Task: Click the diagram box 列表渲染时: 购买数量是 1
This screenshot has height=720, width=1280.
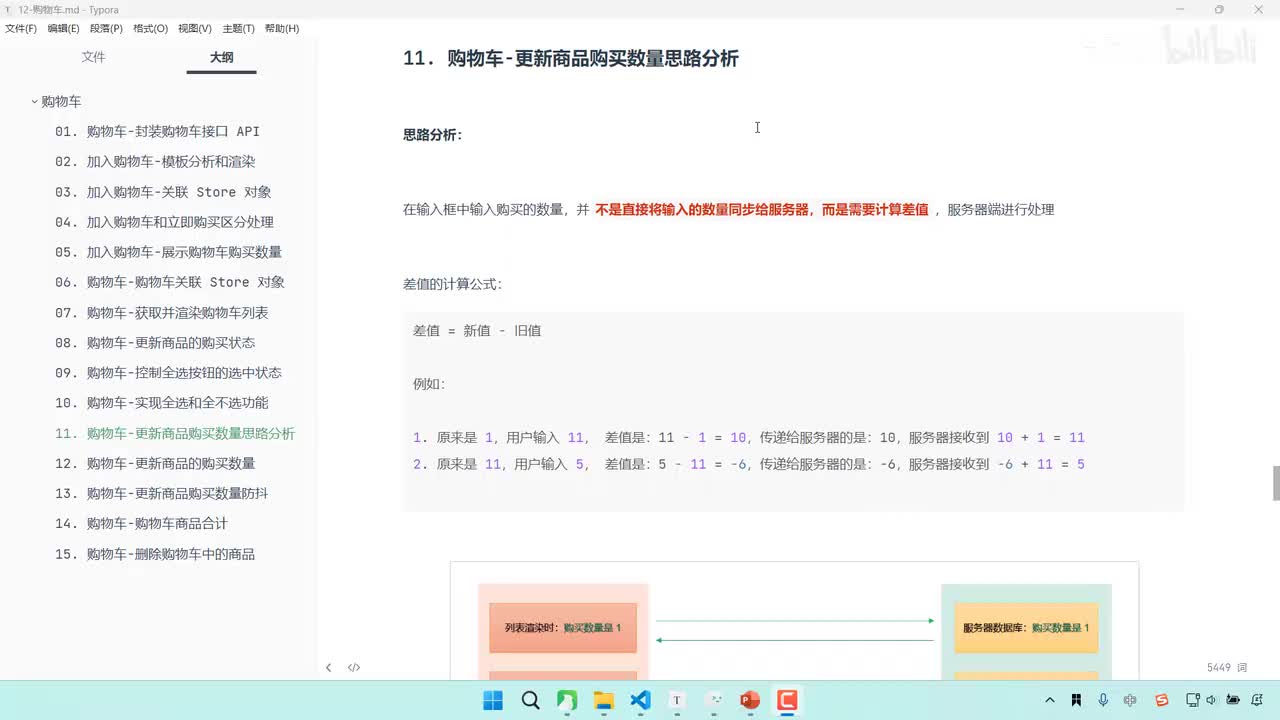Action: click(563, 628)
